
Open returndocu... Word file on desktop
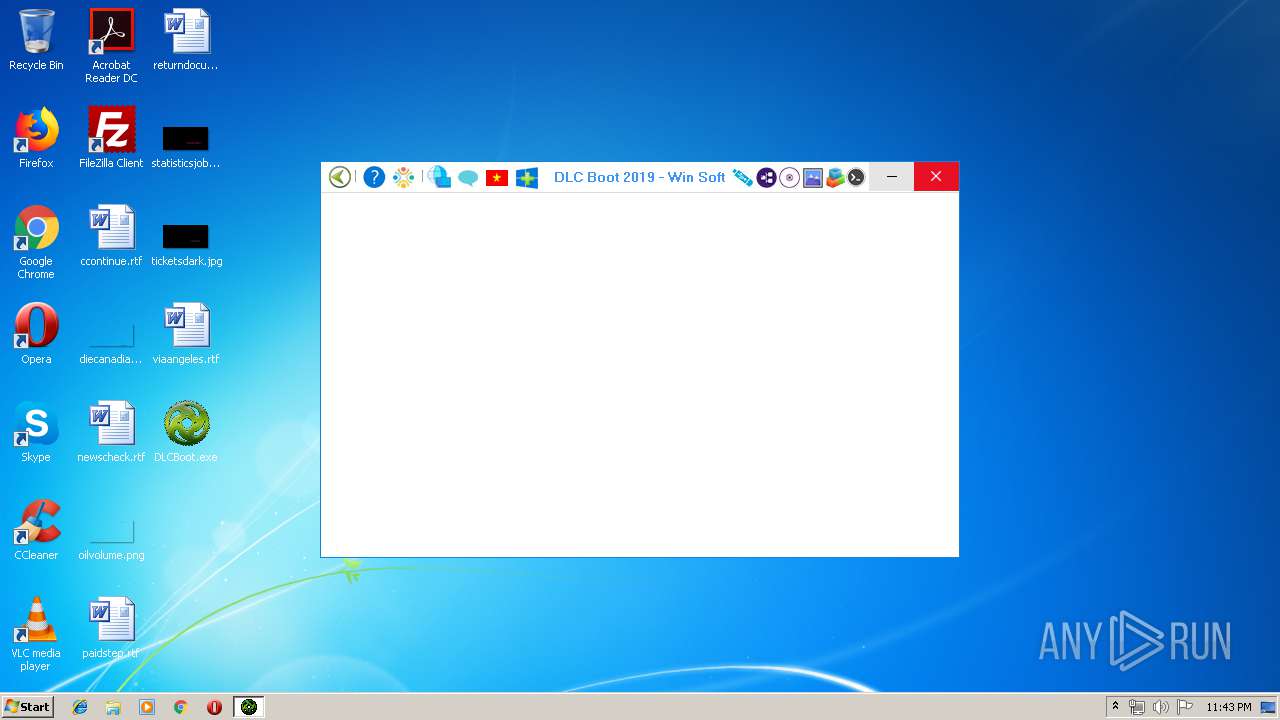pos(186,40)
